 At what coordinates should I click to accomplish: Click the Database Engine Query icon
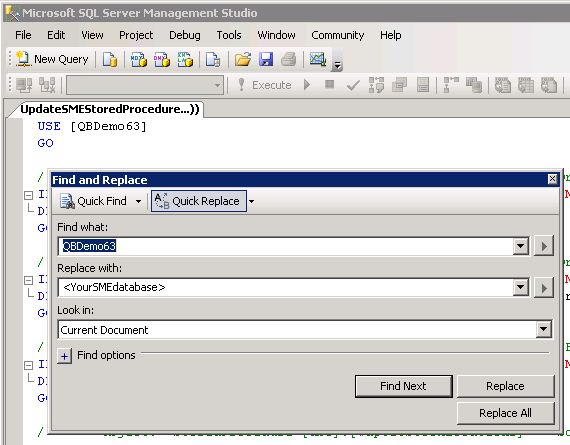109,59
